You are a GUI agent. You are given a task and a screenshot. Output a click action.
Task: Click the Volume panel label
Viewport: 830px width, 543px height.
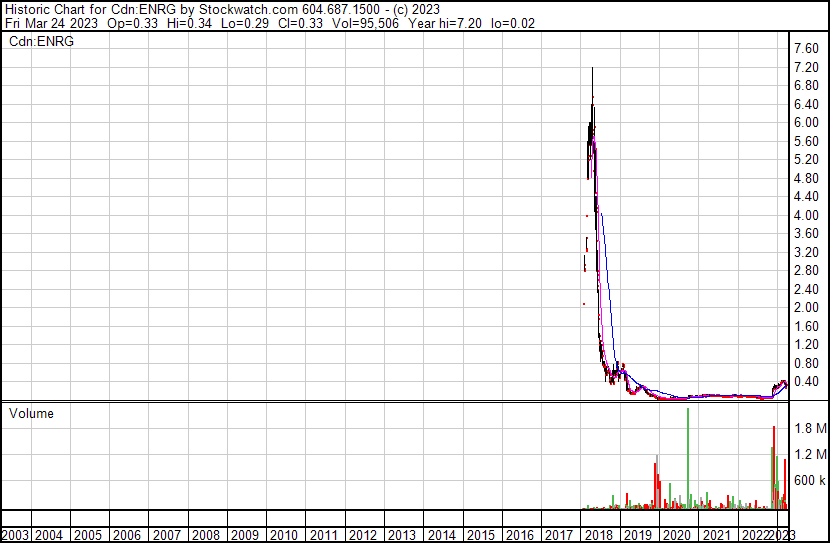[31, 413]
